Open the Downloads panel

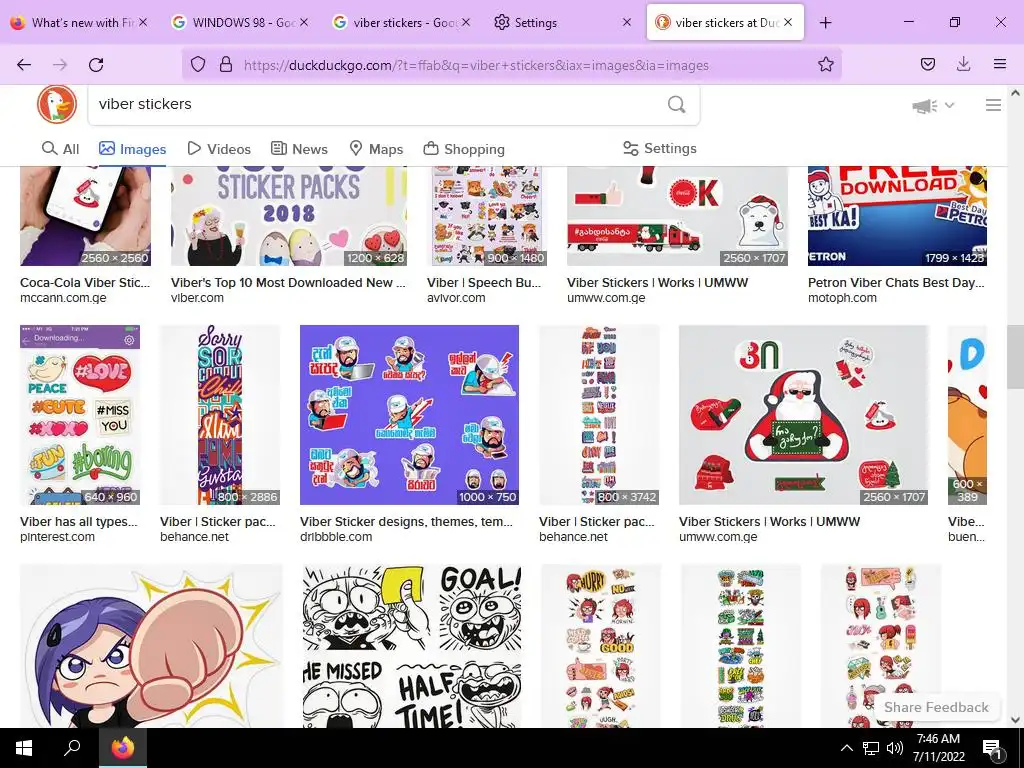963,64
